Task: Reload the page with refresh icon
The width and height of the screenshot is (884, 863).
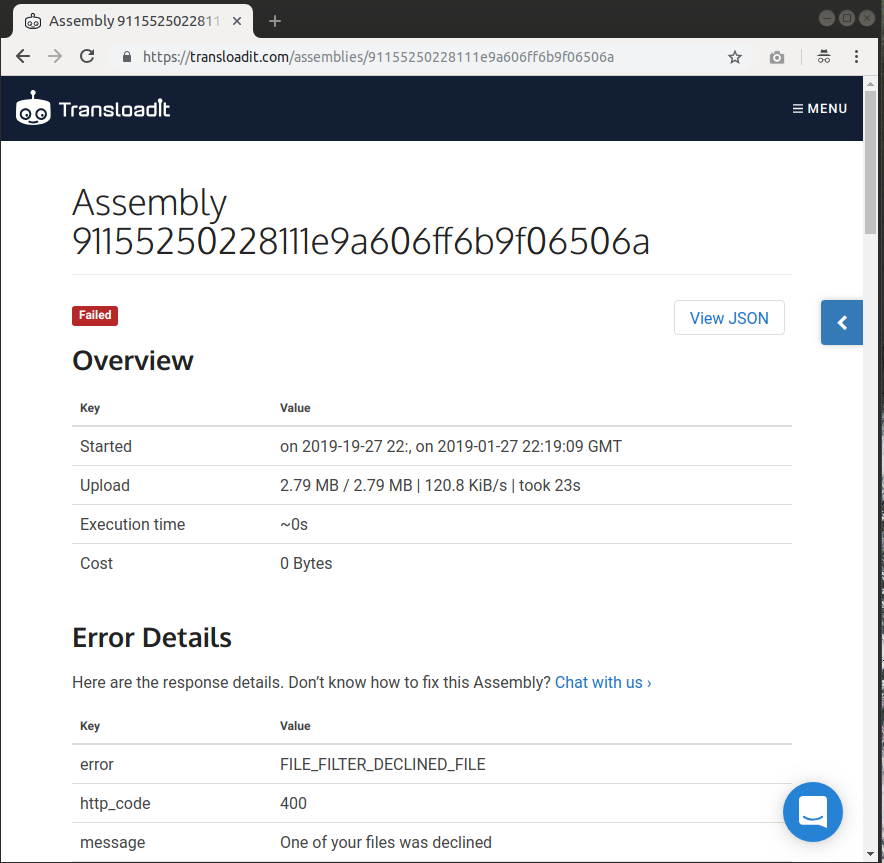Action: 87,56
